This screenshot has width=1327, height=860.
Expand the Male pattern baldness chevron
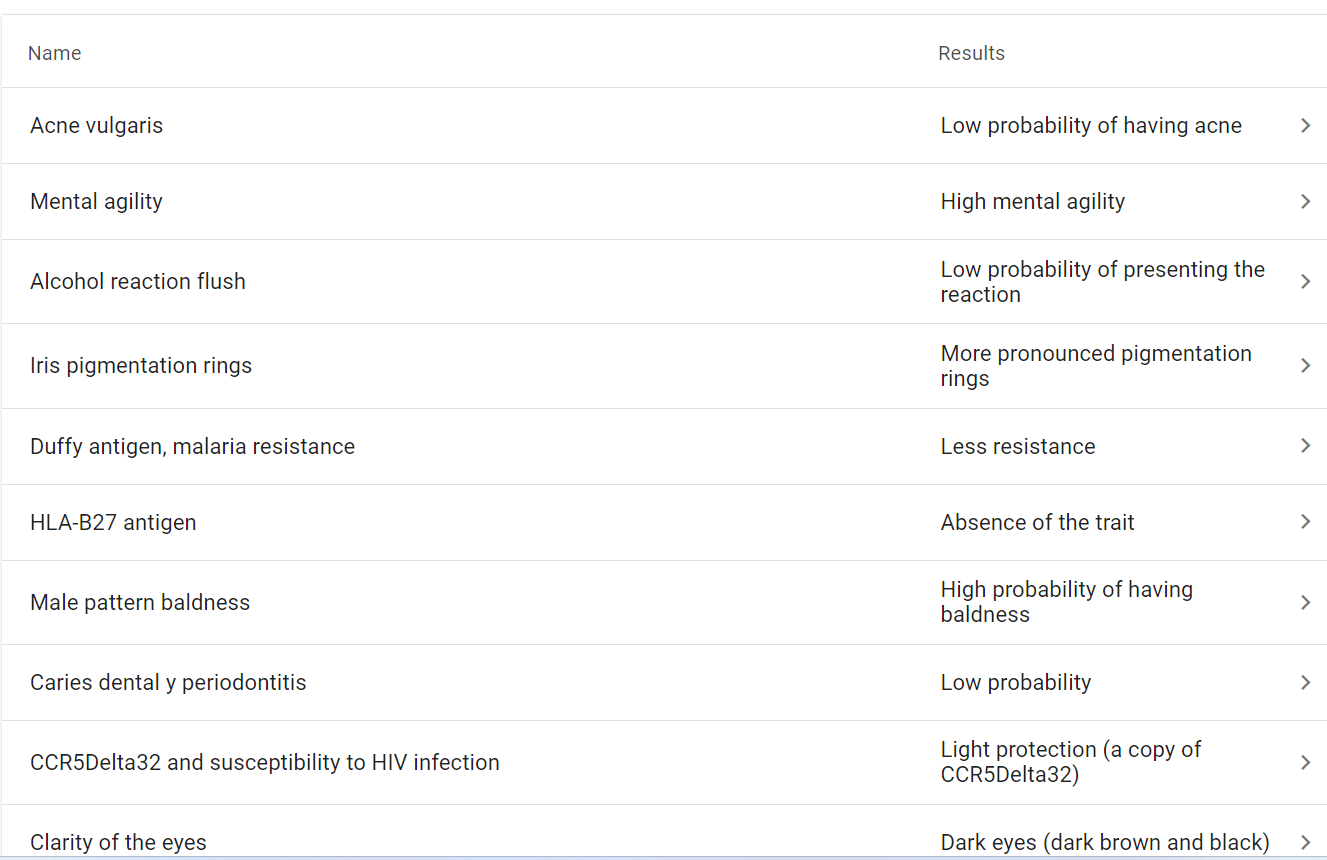(1305, 602)
